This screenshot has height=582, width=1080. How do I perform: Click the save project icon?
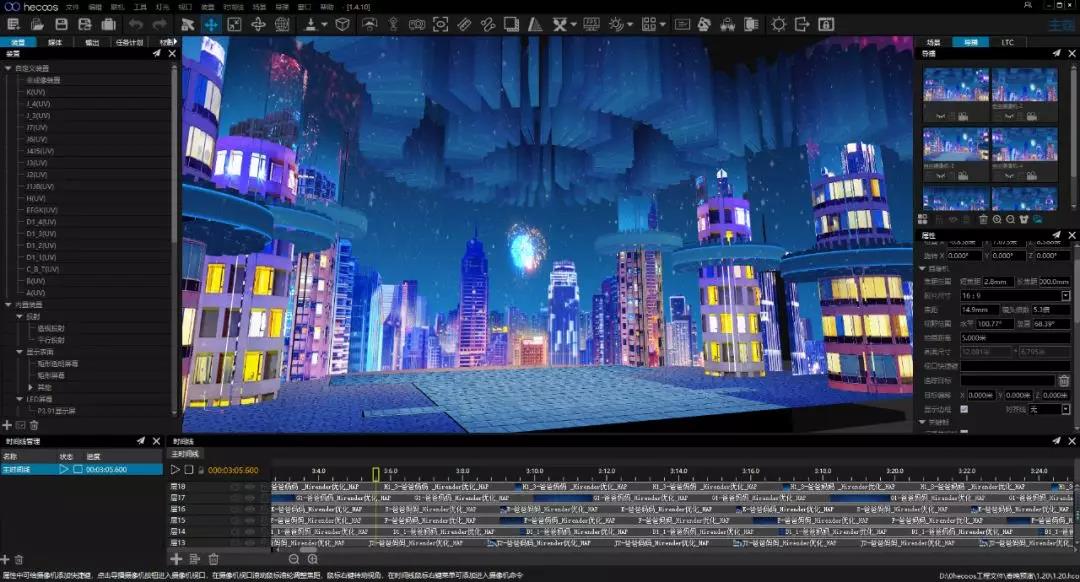coord(61,25)
